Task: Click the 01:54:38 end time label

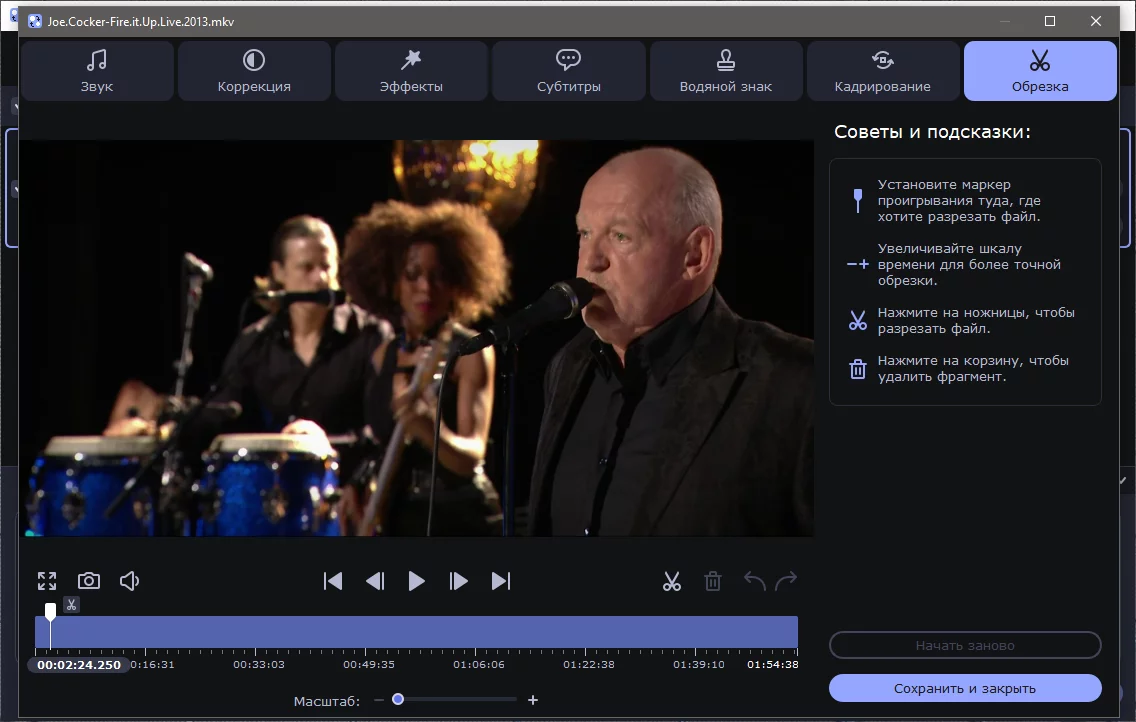Action: click(773, 665)
